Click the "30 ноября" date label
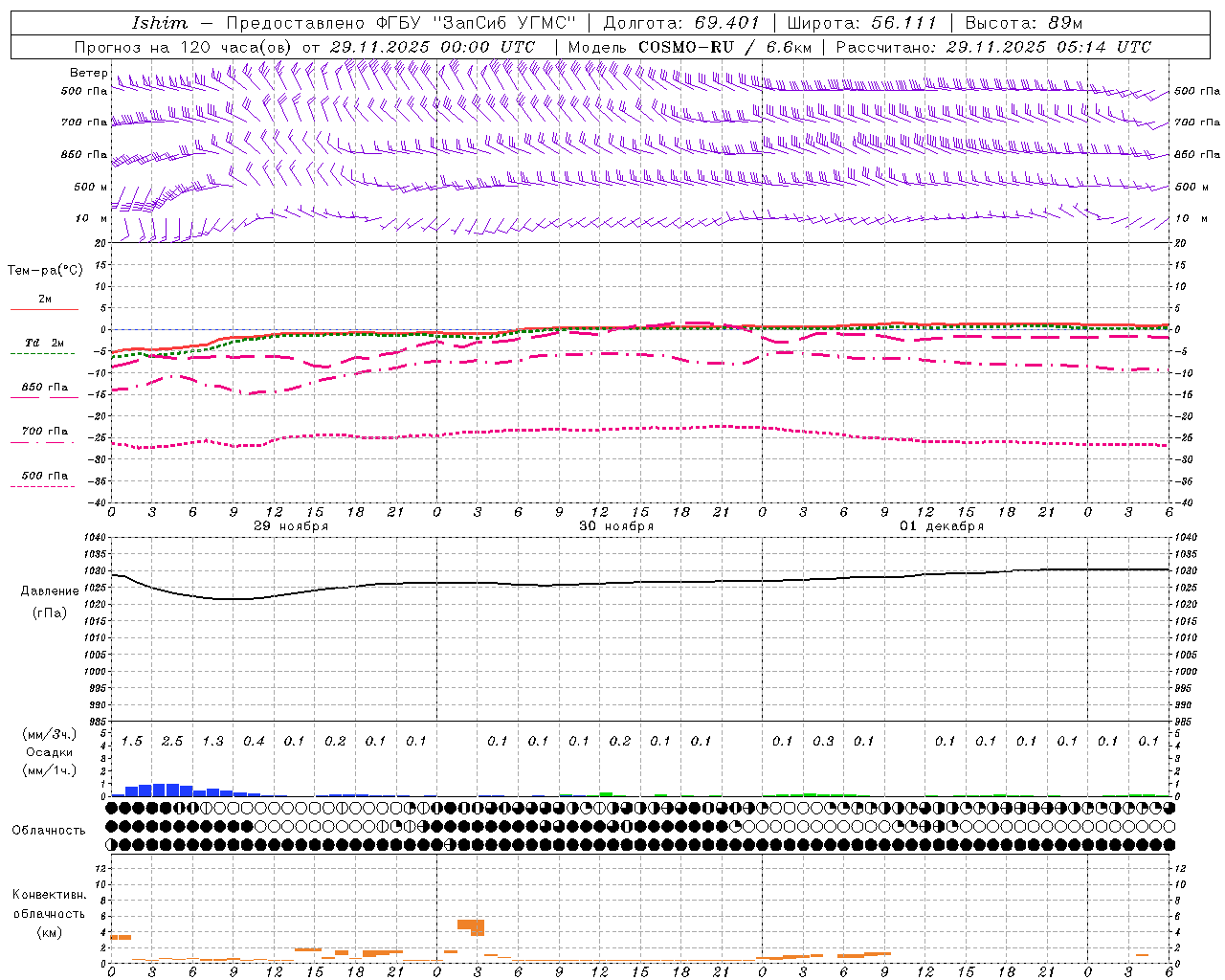 [616, 526]
